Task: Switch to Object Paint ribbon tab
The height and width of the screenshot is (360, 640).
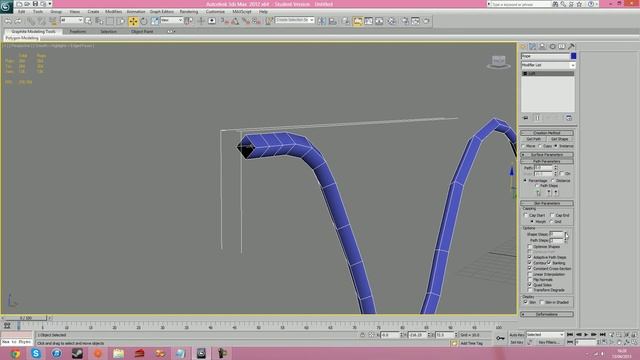Action: [142, 31]
